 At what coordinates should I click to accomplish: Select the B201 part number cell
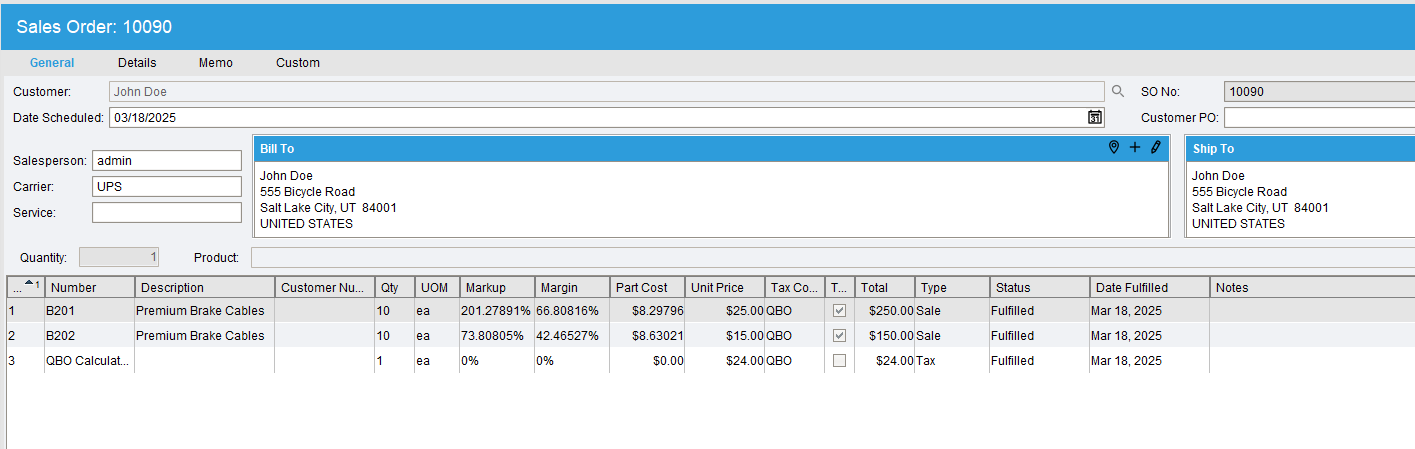(x=90, y=311)
